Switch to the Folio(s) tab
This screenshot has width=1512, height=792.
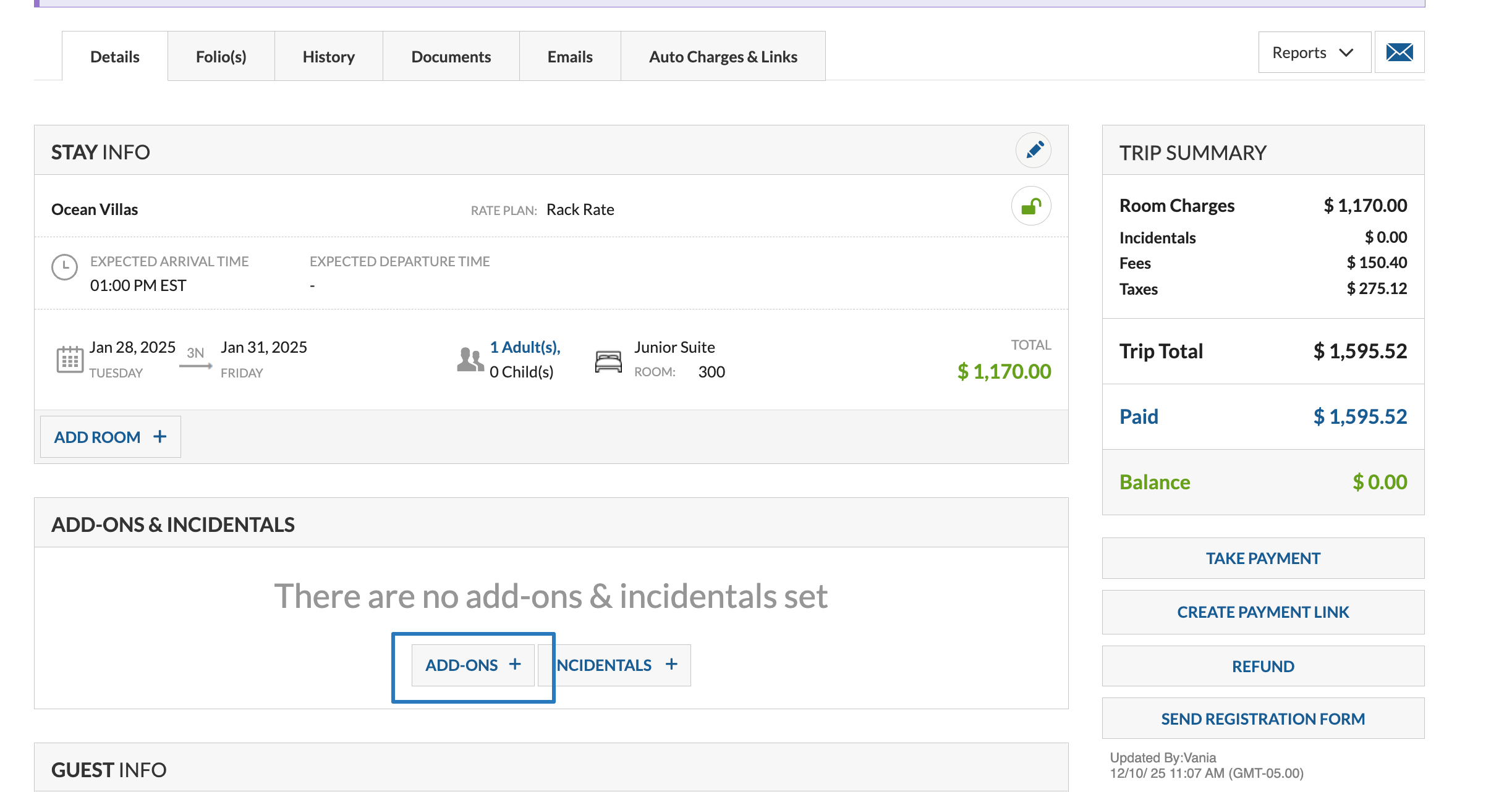(221, 57)
